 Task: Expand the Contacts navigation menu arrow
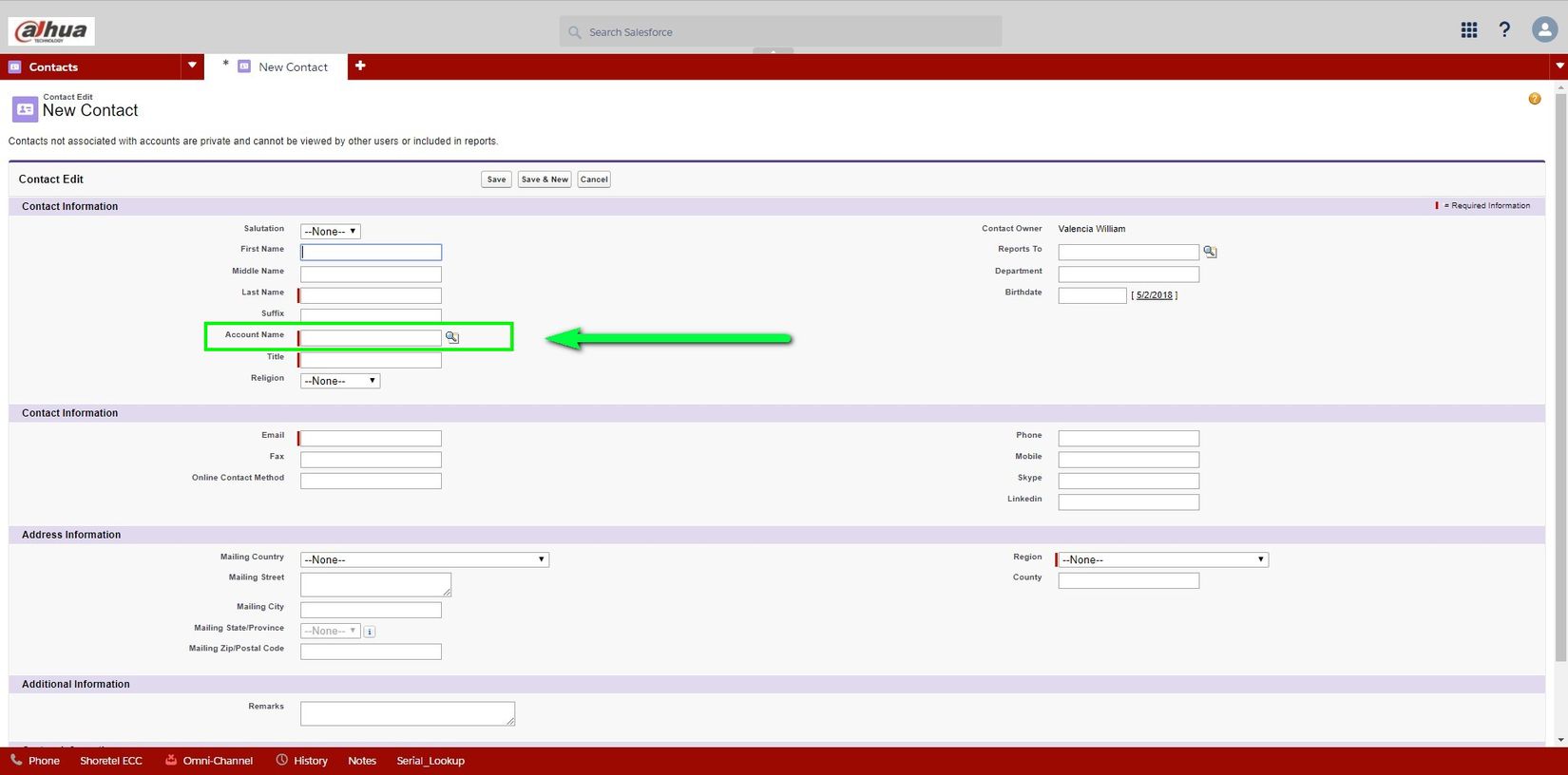(x=192, y=66)
